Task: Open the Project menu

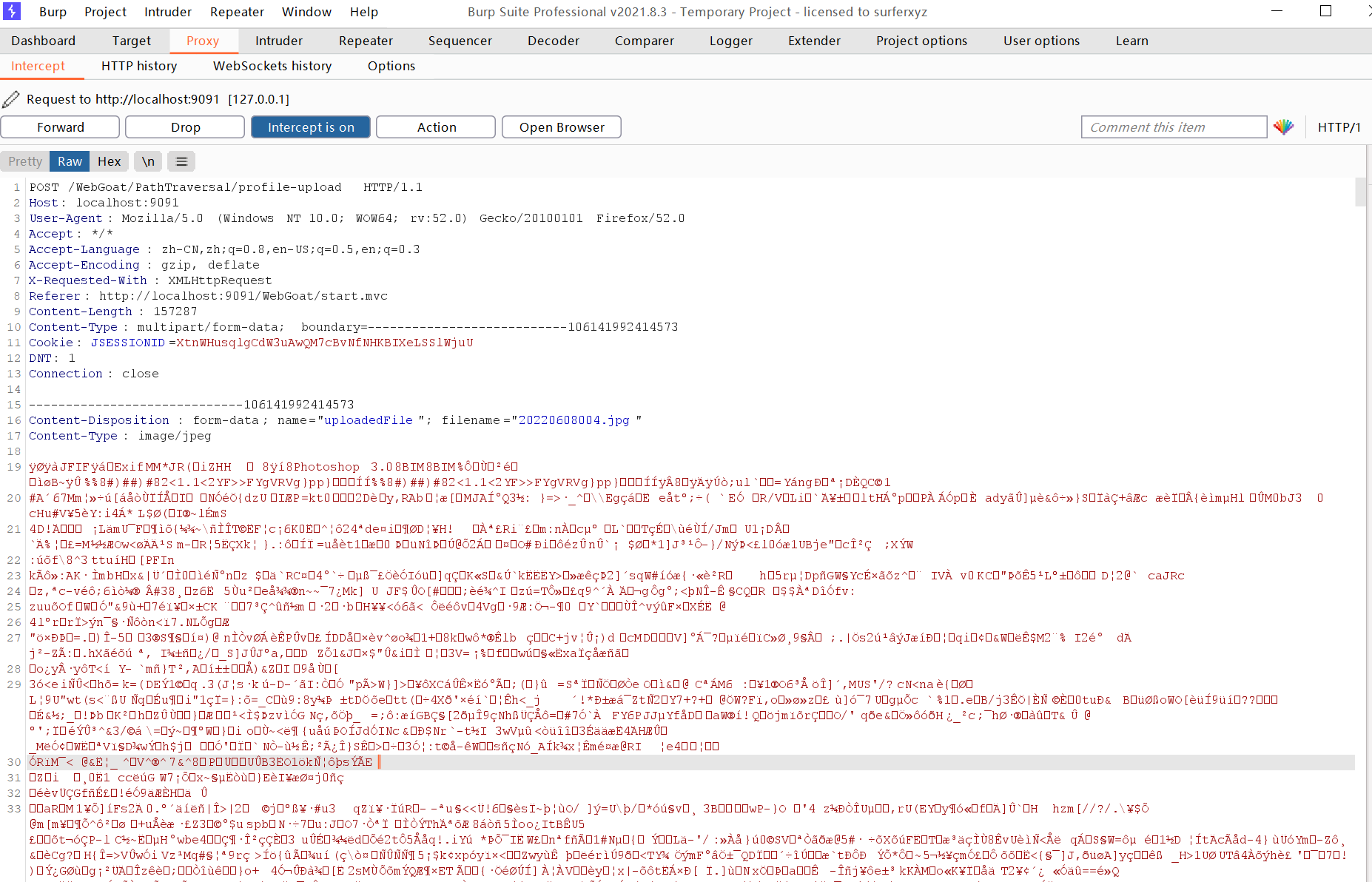Action: pyautogui.click(x=105, y=12)
